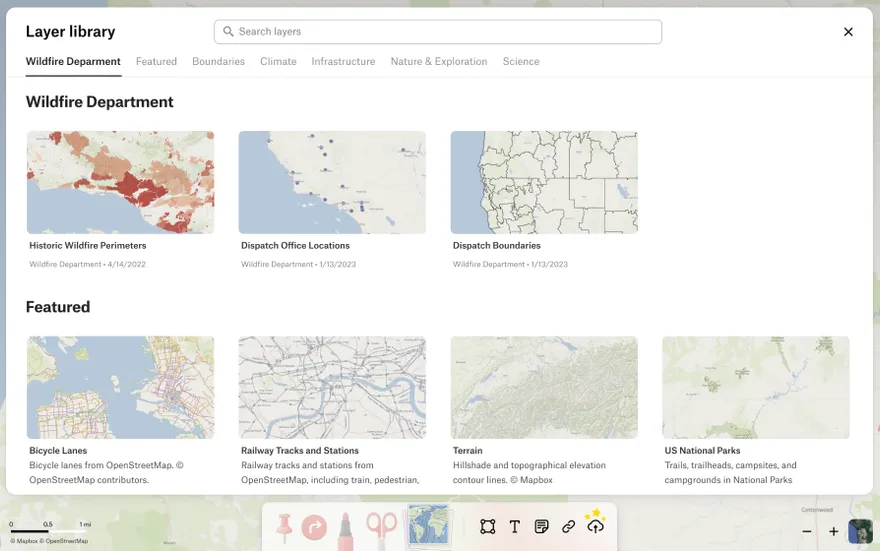
Task: Click the Bicycle Lanes title
Action: click(58, 451)
